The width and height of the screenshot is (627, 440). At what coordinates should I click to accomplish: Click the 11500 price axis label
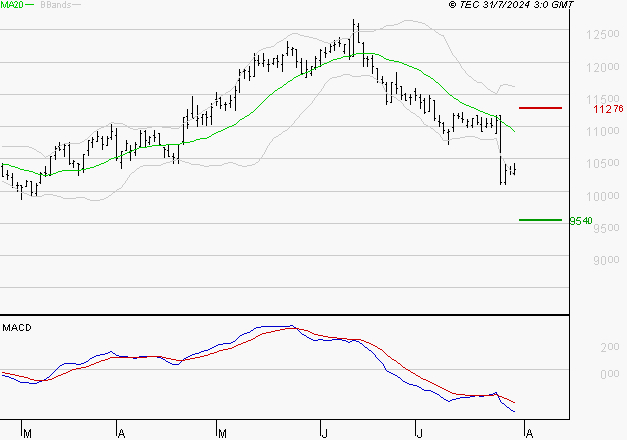tap(603, 99)
